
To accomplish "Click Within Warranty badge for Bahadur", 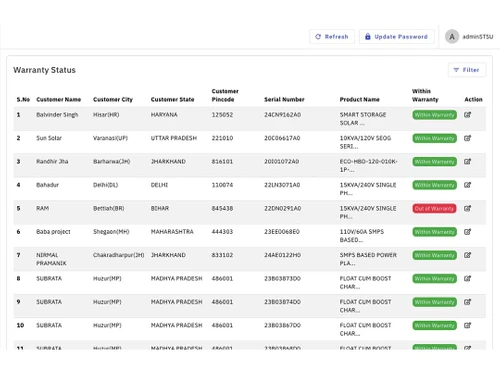I will 434,185.
